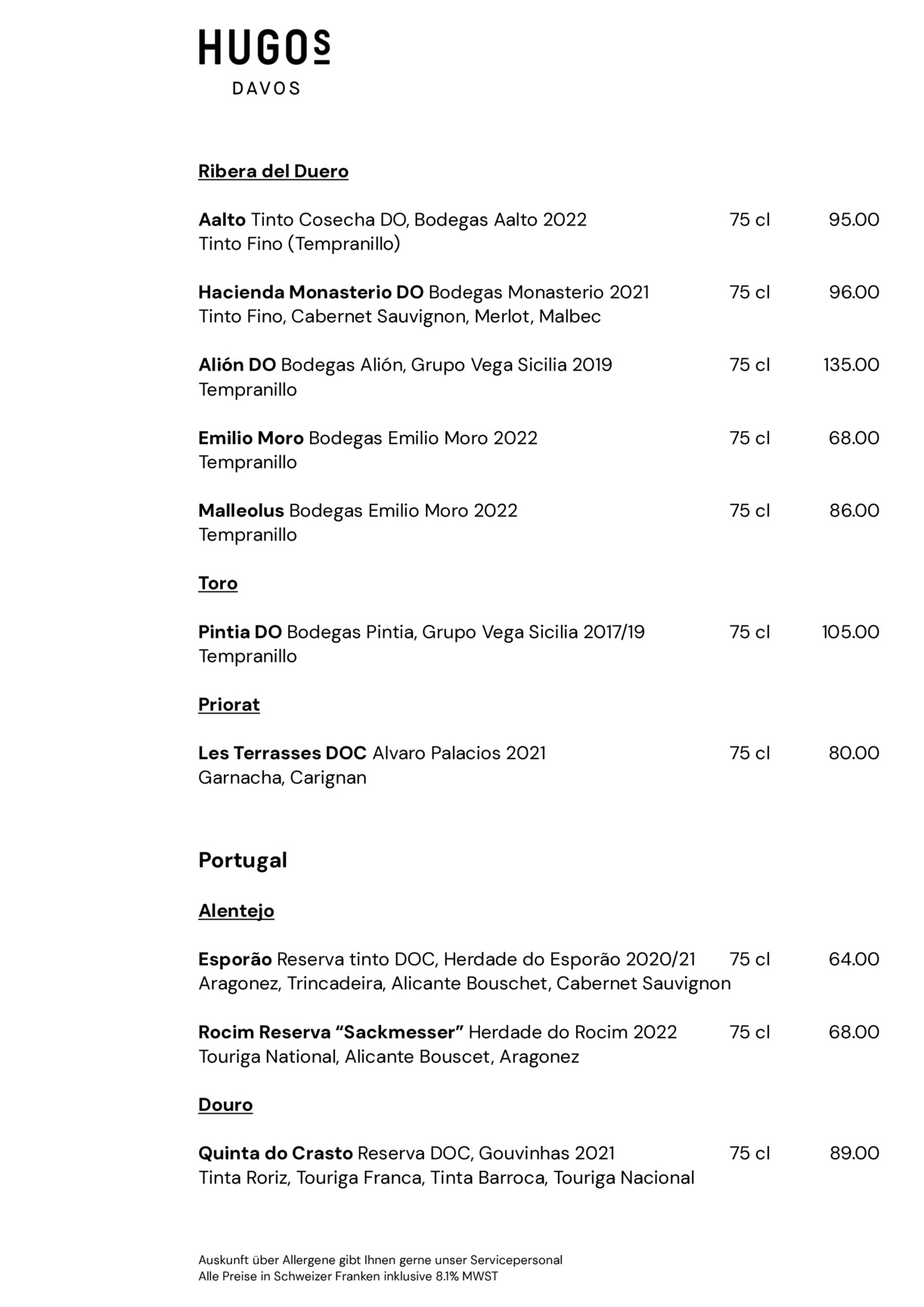
Task: Click the Douro region heading
Action: point(225,1105)
